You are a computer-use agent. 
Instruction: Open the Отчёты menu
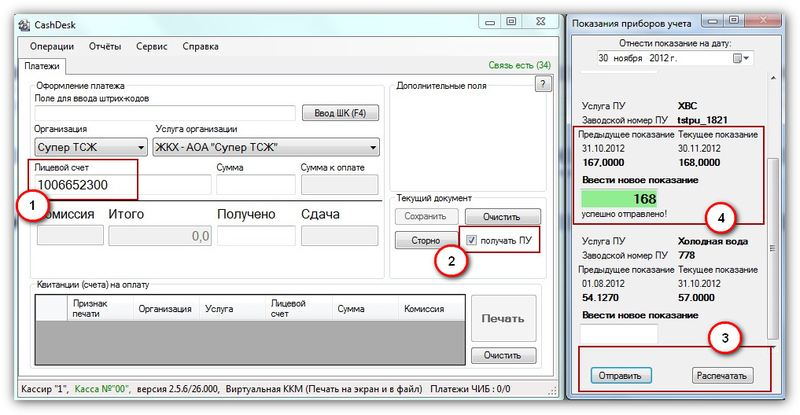(105, 46)
